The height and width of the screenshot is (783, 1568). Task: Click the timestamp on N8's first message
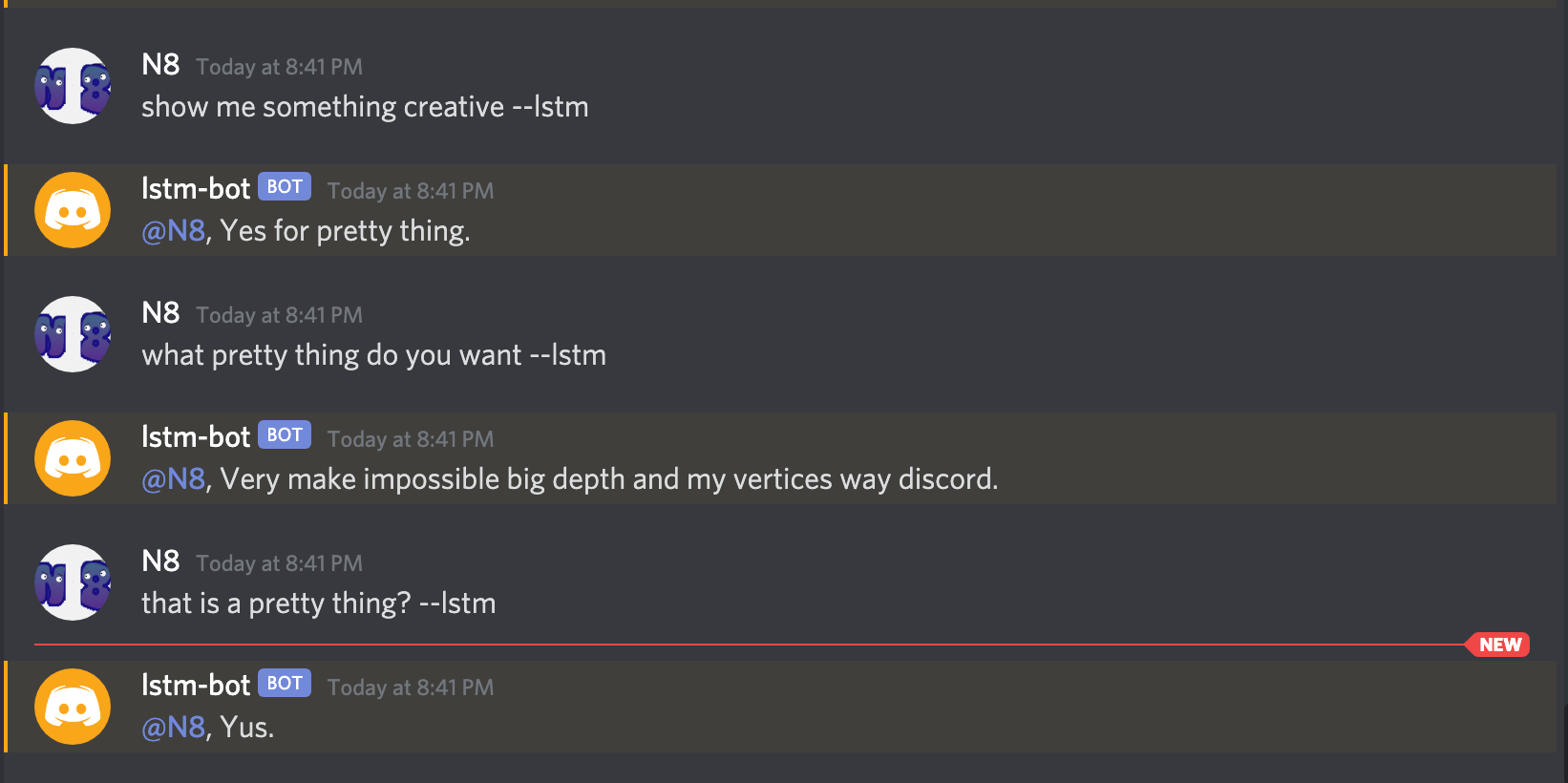(280, 67)
